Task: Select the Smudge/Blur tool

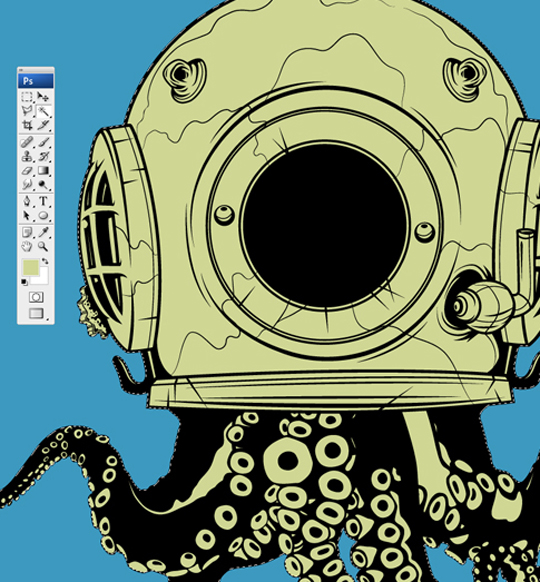Action: tap(27, 184)
